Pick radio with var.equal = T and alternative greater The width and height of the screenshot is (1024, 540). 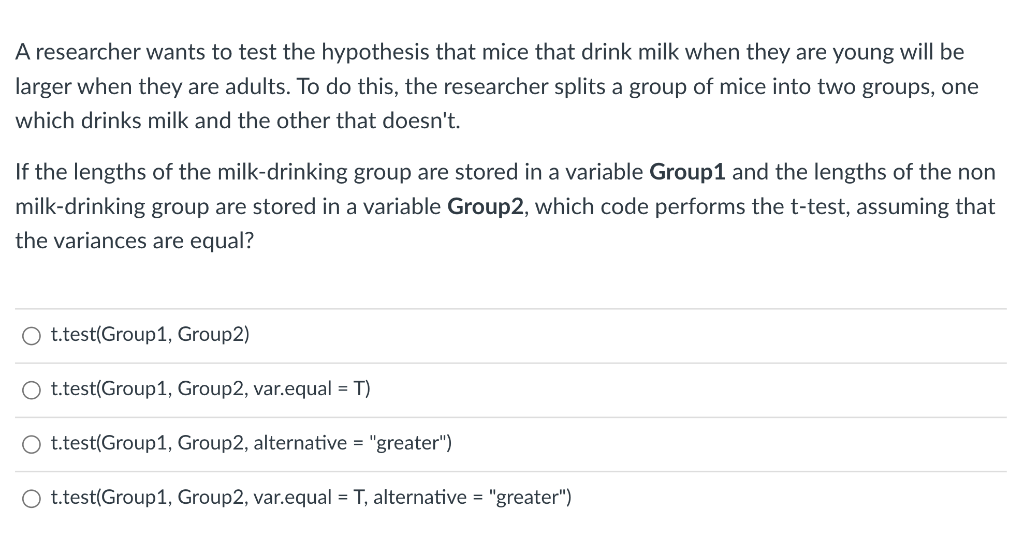click(x=31, y=499)
